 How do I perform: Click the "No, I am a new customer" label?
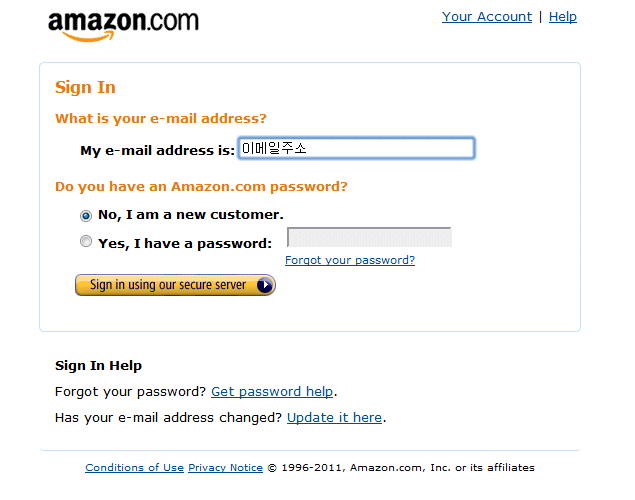191,215
